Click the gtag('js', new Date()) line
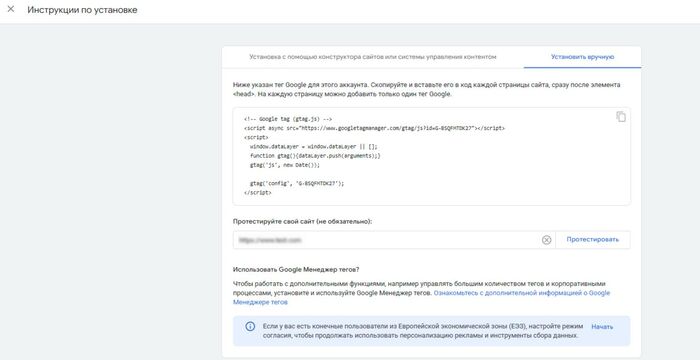This screenshot has width=700, height=360. (x=285, y=165)
